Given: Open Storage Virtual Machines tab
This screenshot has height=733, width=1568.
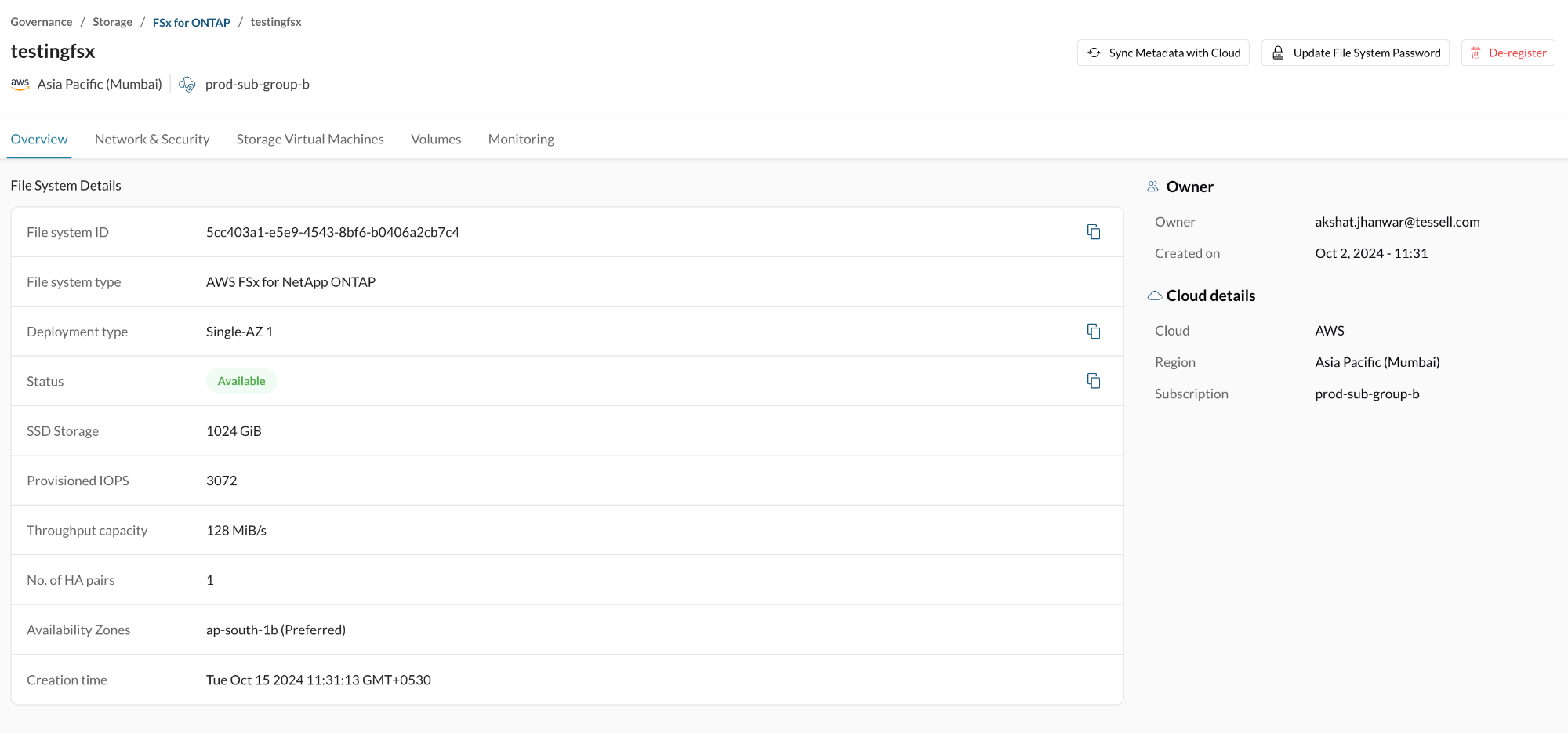Looking at the screenshot, I should click(x=310, y=139).
